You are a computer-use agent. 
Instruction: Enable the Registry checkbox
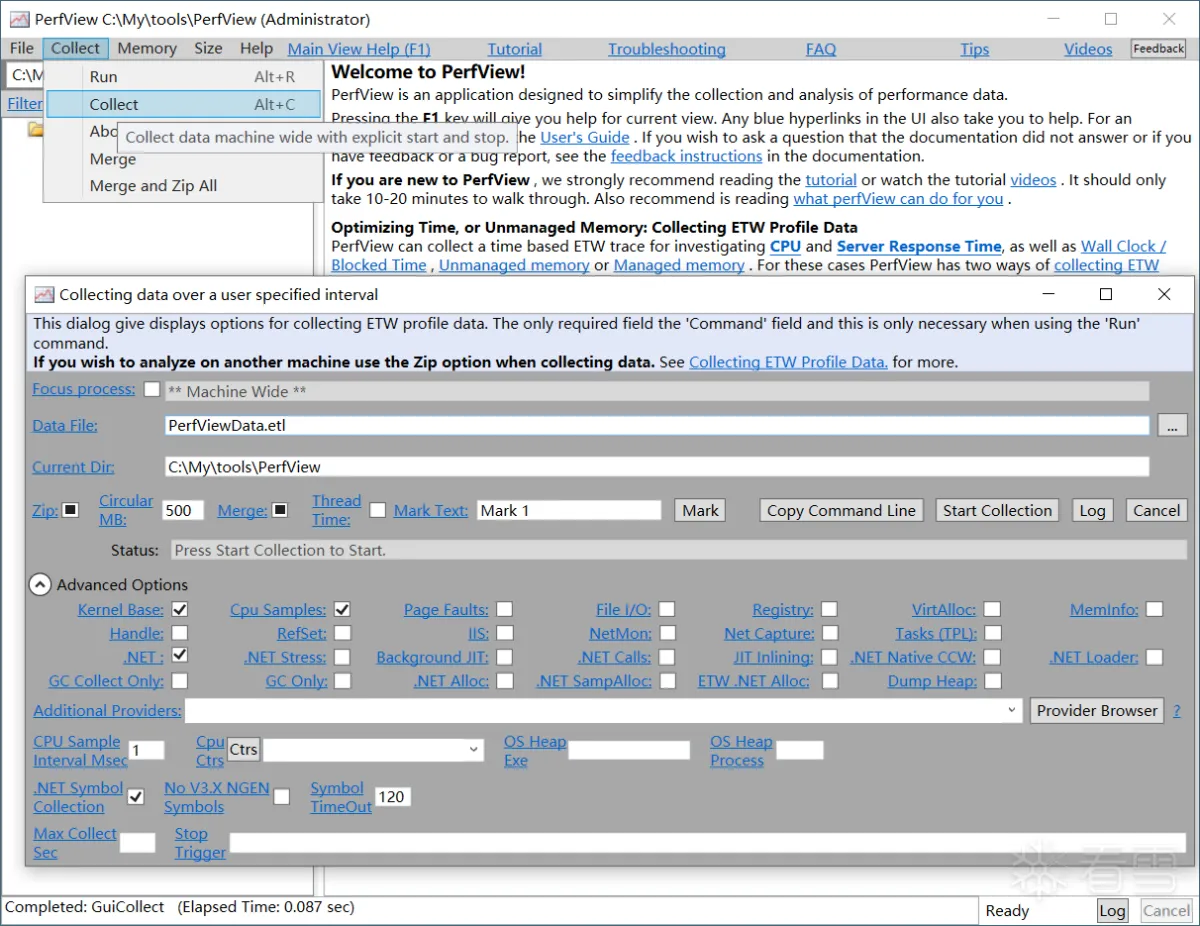pos(829,610)
